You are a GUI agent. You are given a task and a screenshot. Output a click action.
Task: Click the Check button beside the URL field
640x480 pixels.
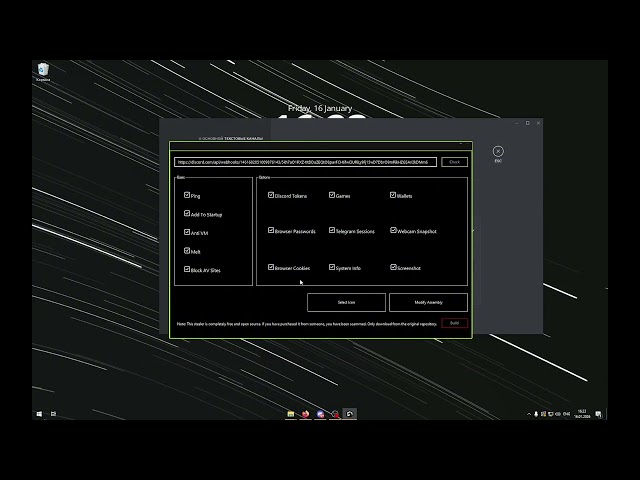pyautogui.click(x=454, y=162)
